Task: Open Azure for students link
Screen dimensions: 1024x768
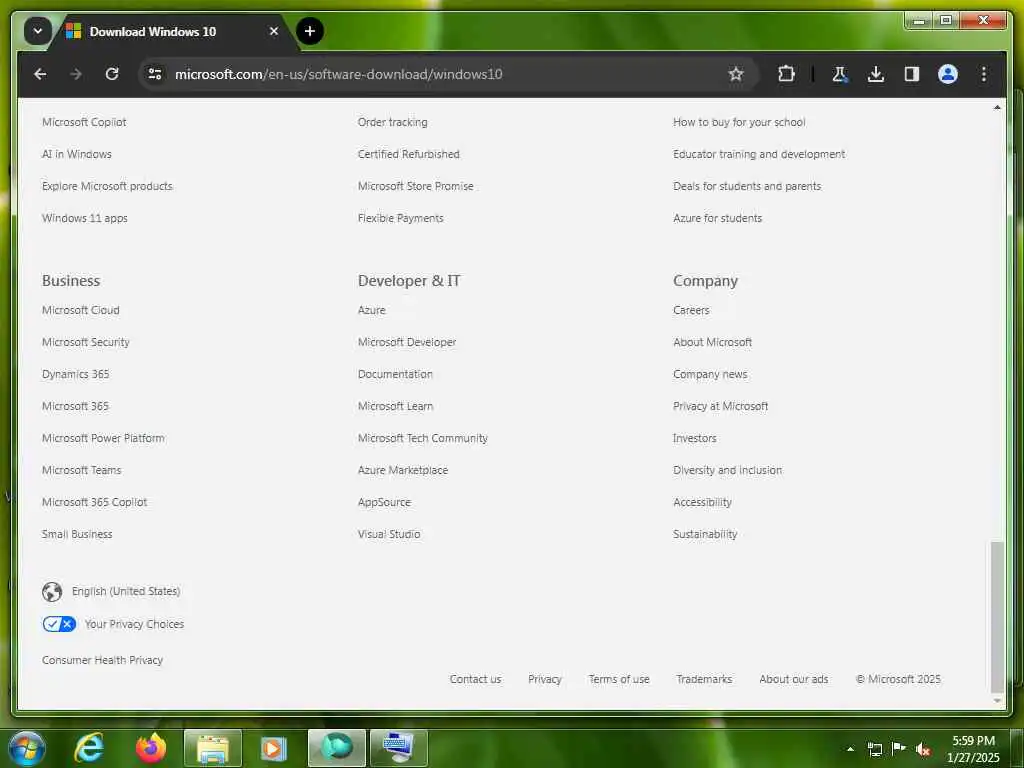Action: [x=718, y=218]
